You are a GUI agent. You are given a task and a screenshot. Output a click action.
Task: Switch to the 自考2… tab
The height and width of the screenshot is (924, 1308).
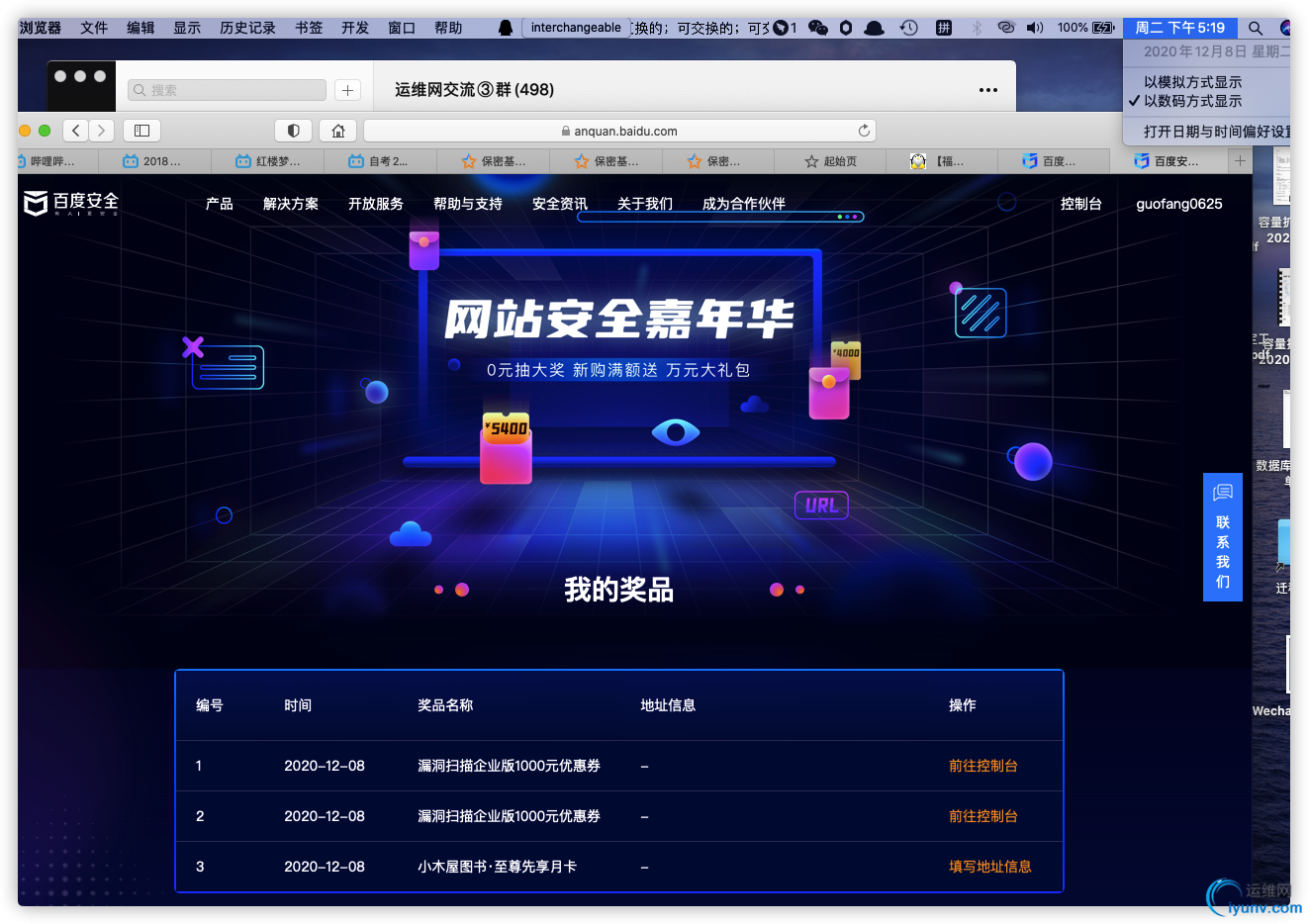coord(381,161)
